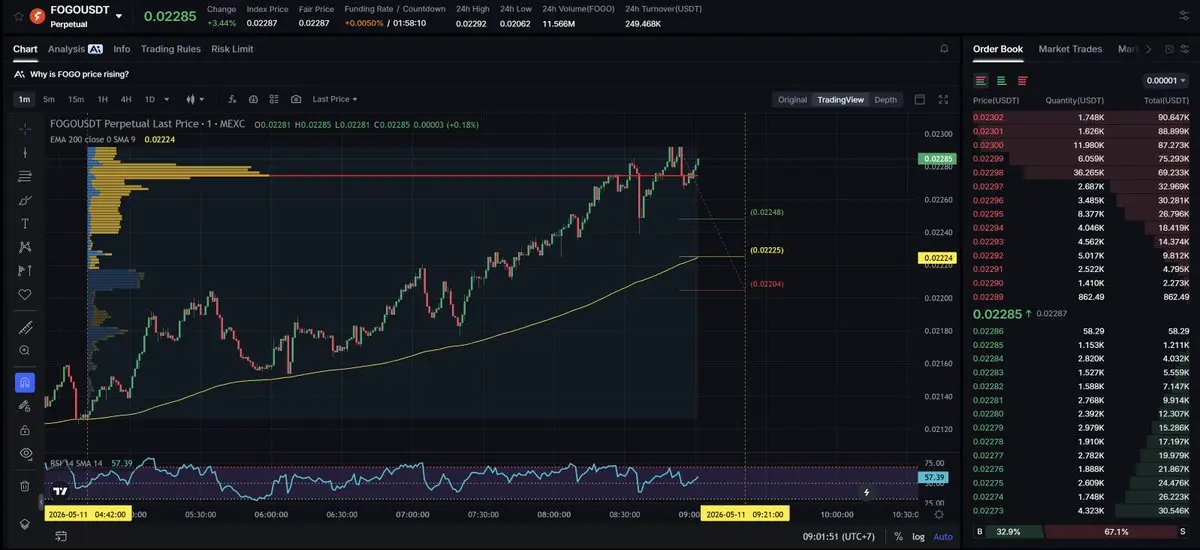The width and height of the screenshot is (1200, 550).
Task: Click the 09:01:51 (UTC+7) timezone selector
Action: pyautogui.click(x=838, y=537)
